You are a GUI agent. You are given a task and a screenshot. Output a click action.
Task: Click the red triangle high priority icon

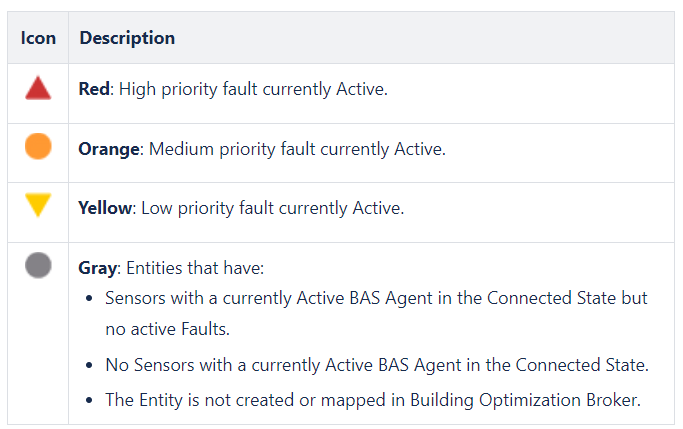point(38,90)
